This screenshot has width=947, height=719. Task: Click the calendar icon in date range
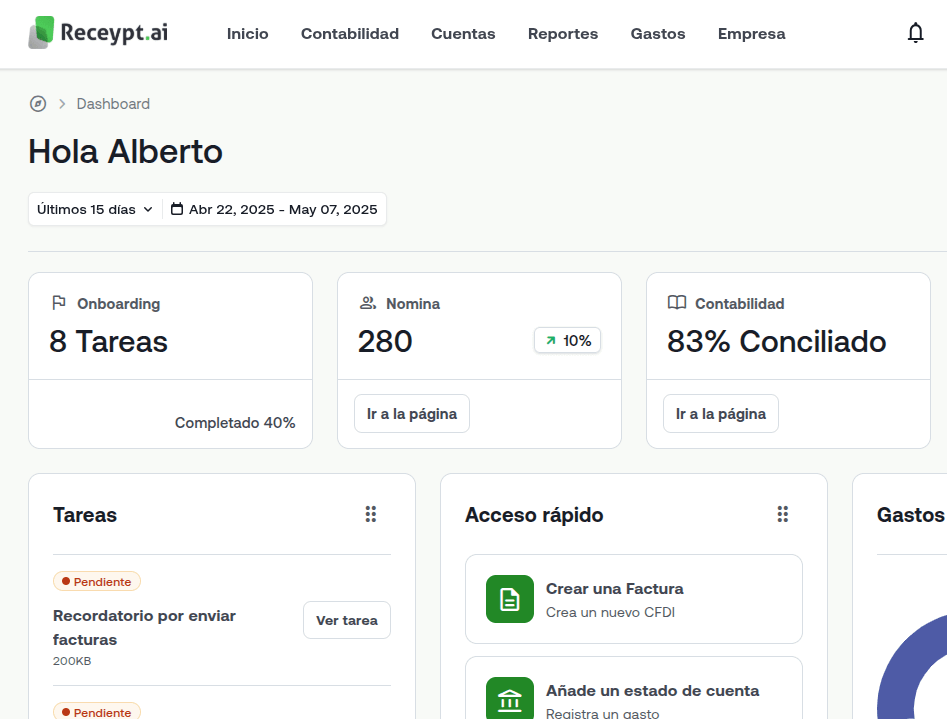[176, 209]
